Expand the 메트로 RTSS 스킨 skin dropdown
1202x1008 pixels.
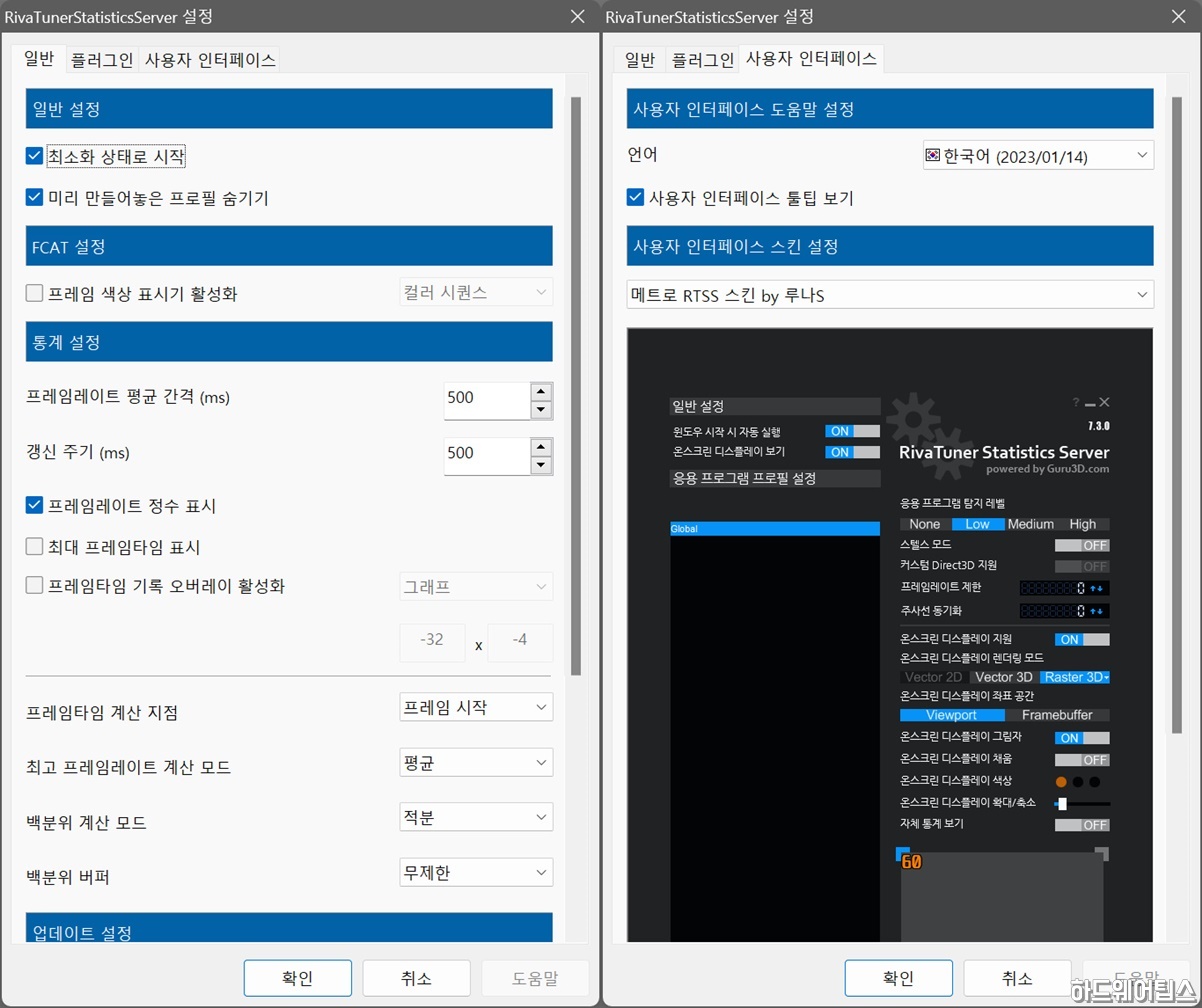click(x=890, y=295)
